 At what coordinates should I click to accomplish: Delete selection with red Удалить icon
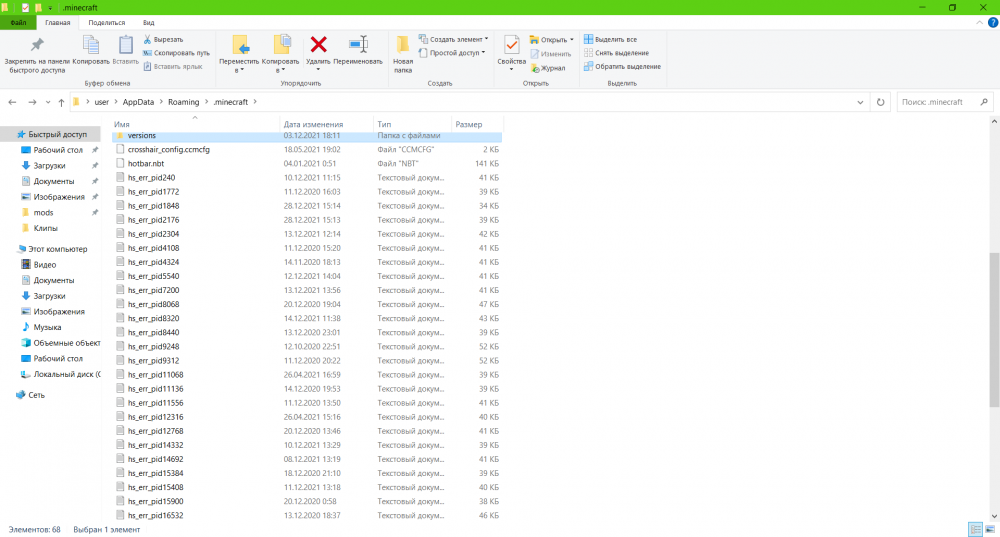[x=318, y=52]
